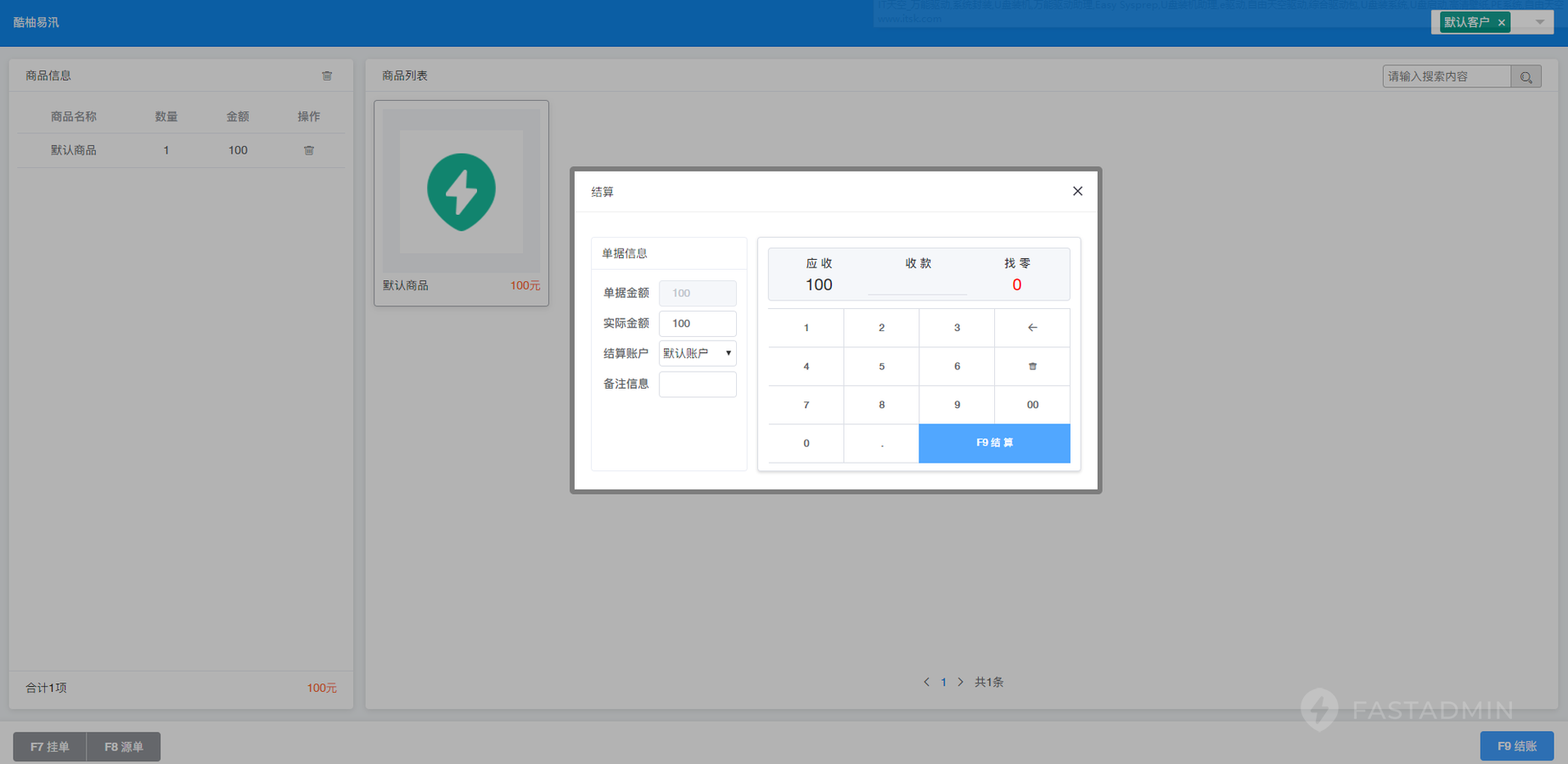Close the 结算 dialog

(1077, 191)
